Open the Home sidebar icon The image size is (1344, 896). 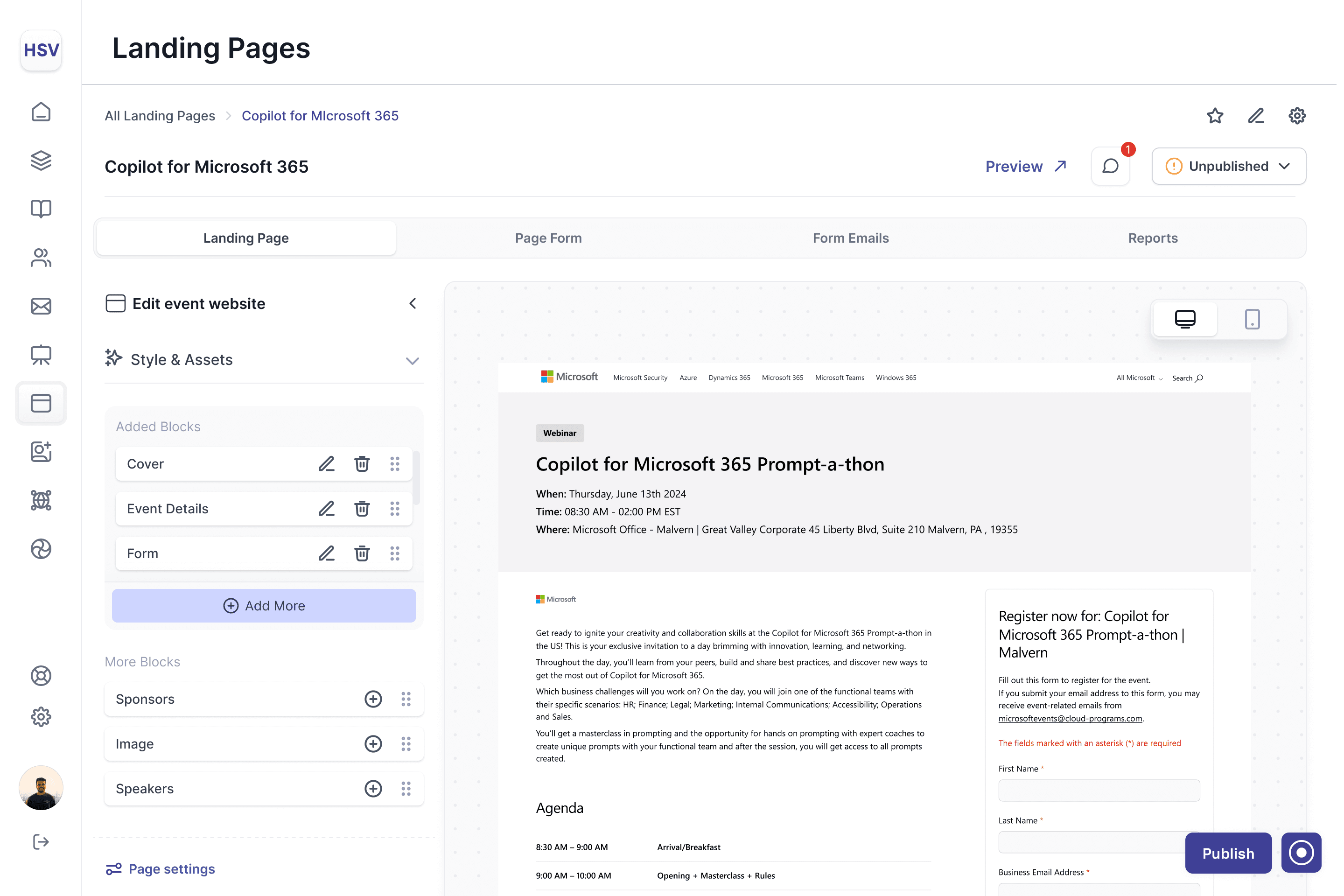[41, 112]
